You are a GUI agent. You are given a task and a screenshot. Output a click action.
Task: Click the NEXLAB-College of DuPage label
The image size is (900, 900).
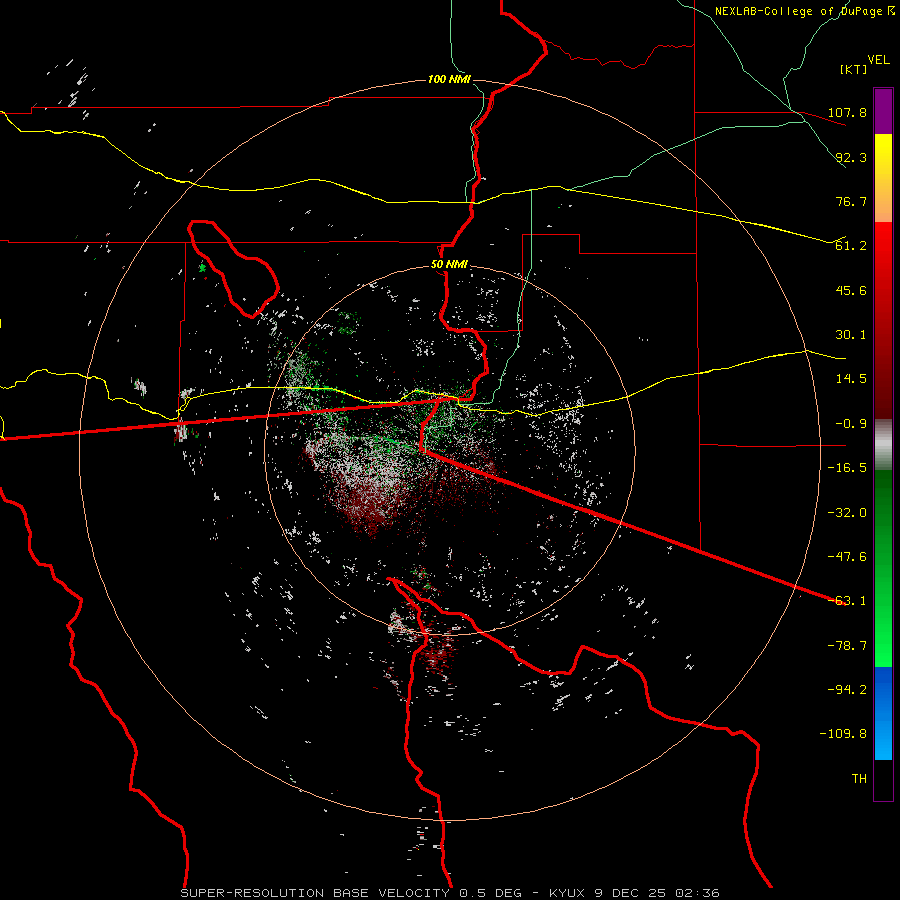(x=803, y=11)
